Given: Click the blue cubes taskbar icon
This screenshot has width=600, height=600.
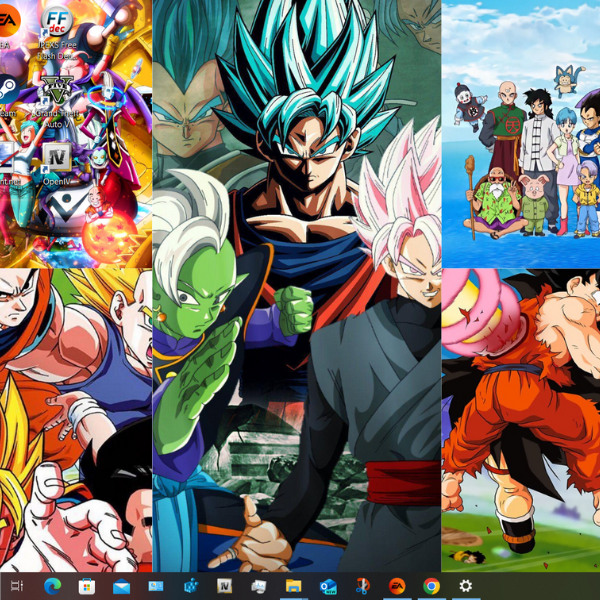Looking at the screenshot, I should click(x=190, y=586).
